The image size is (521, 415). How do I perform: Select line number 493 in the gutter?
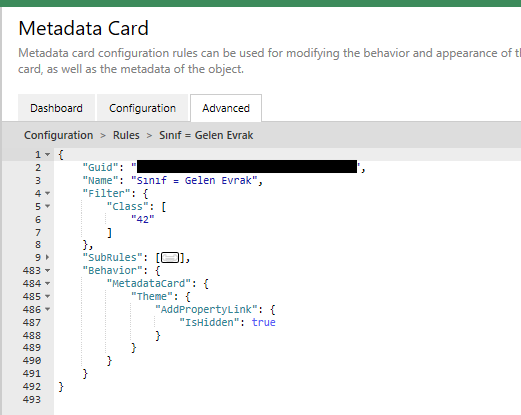click(x=32, y=399)
